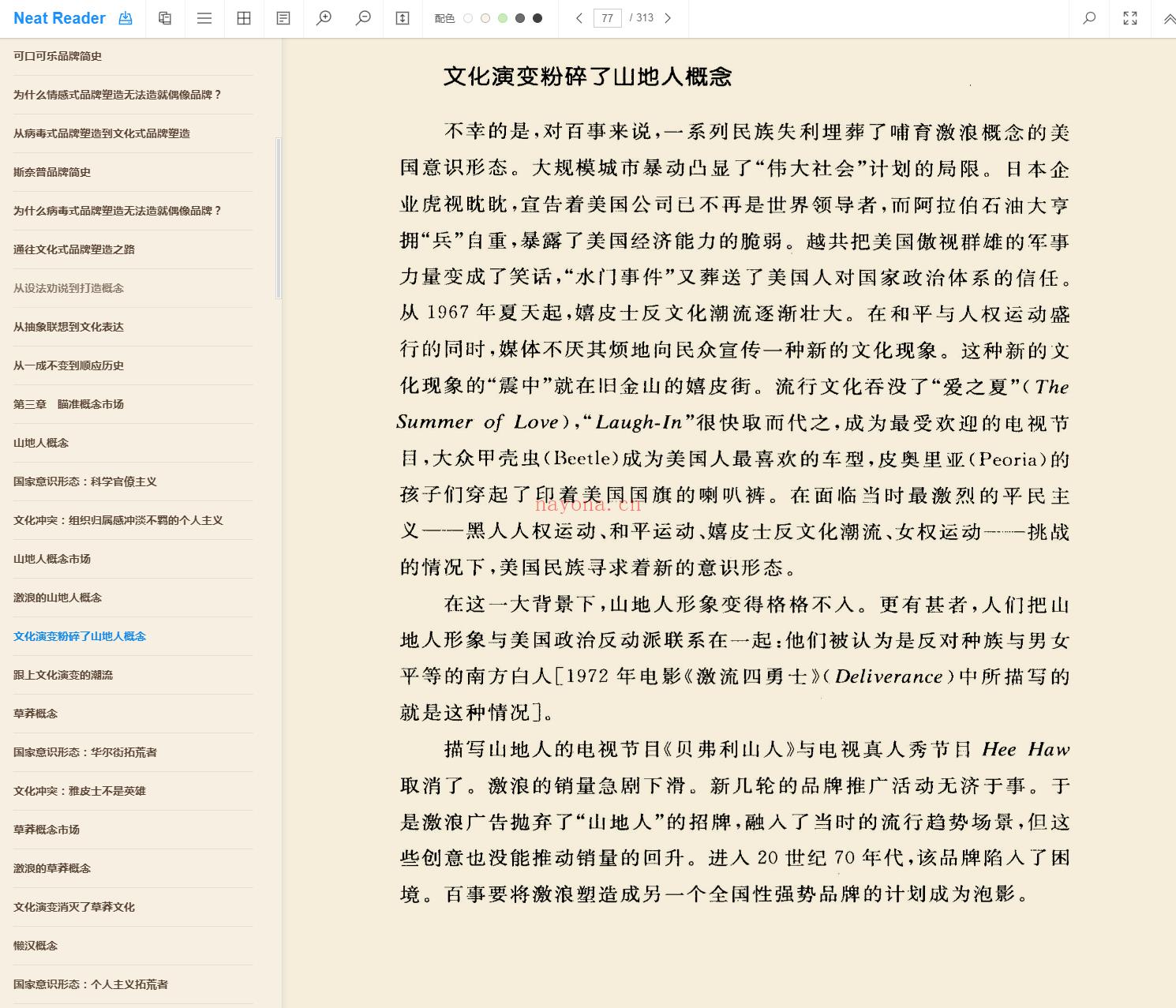Screen dimensions: 1176x1008
Task: Open chapter 为什么病毒式品牌塑造无法造就偶像品牌？
Action: [118, 211]
